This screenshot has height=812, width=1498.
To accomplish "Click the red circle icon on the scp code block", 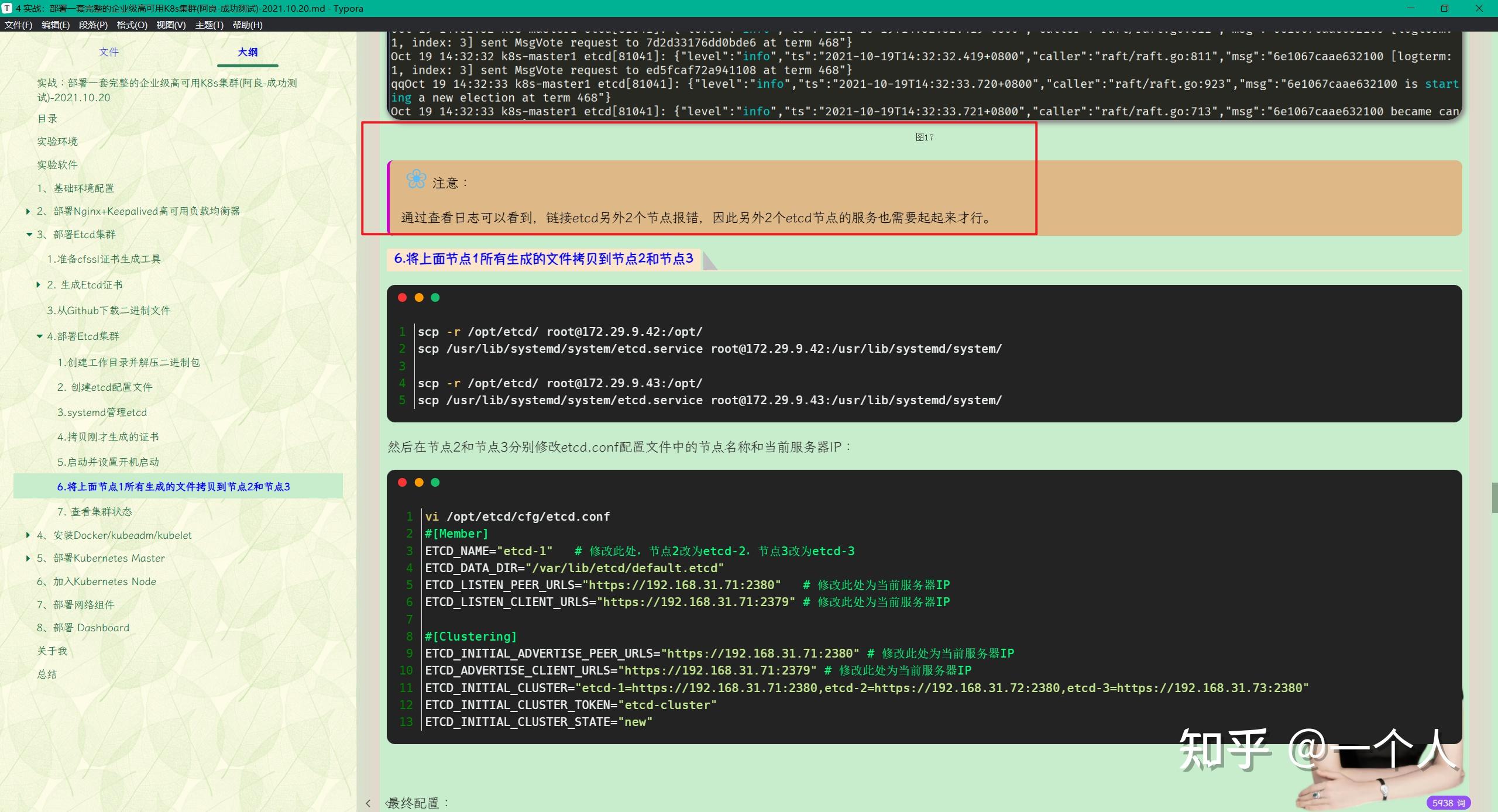I will 403,298.
